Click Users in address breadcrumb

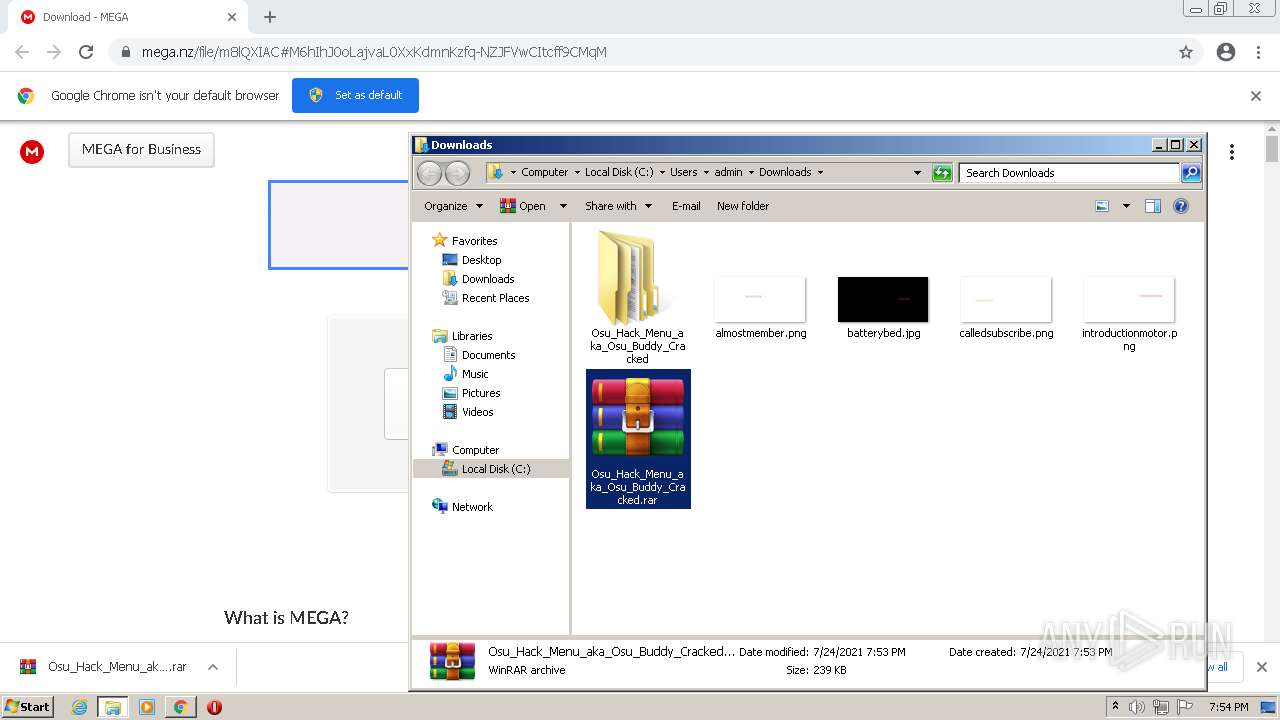tap(684, 172)
